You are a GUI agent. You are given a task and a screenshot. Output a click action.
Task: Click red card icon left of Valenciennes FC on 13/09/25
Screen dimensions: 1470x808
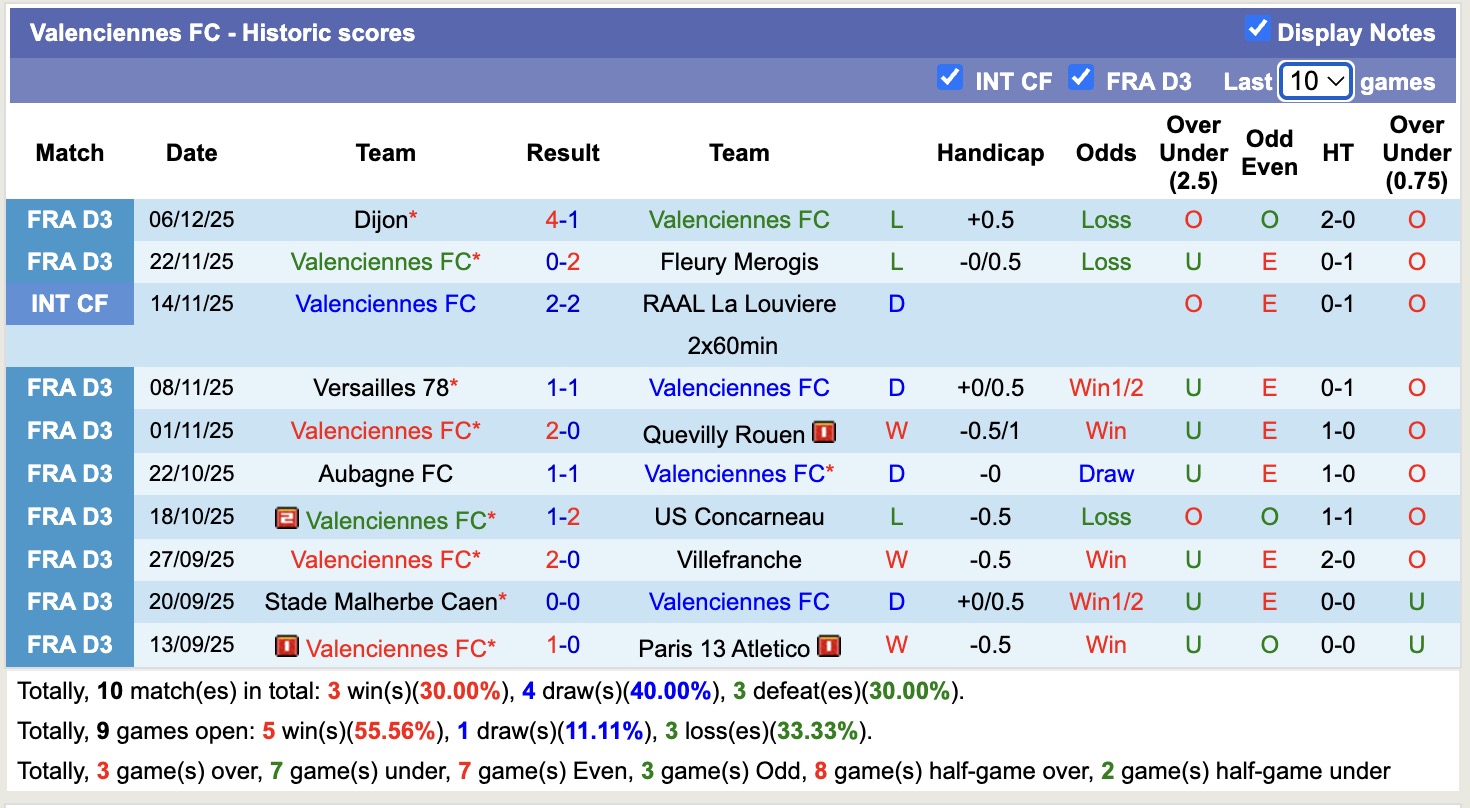point(287,646)
